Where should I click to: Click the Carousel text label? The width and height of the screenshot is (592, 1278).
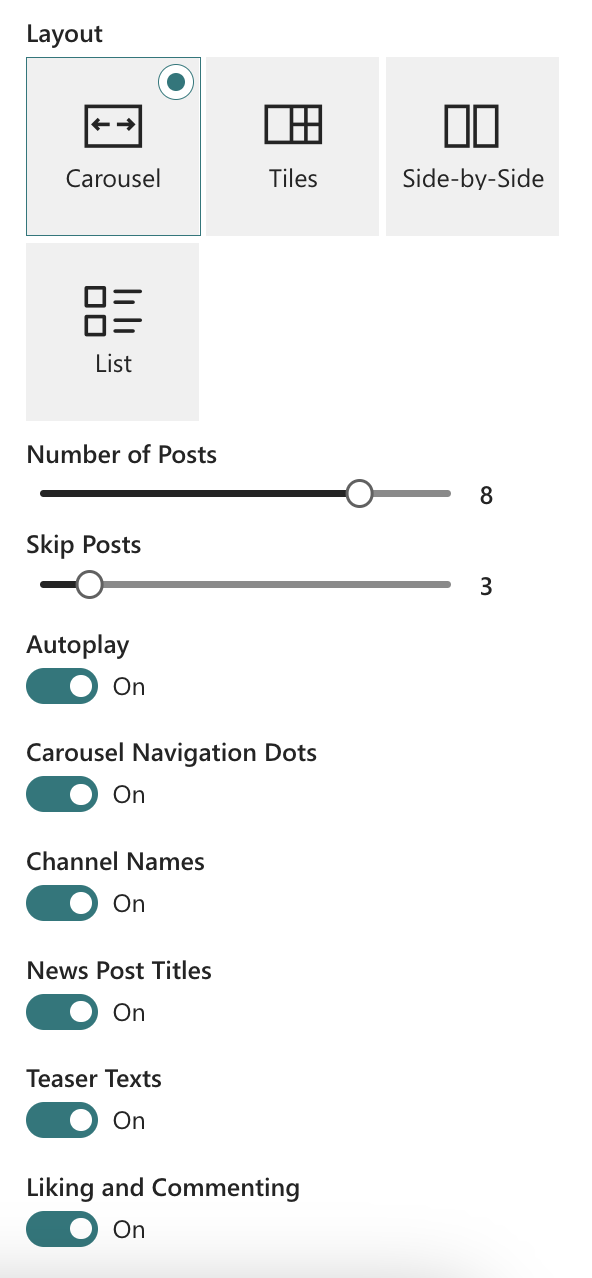coord(113,179)
